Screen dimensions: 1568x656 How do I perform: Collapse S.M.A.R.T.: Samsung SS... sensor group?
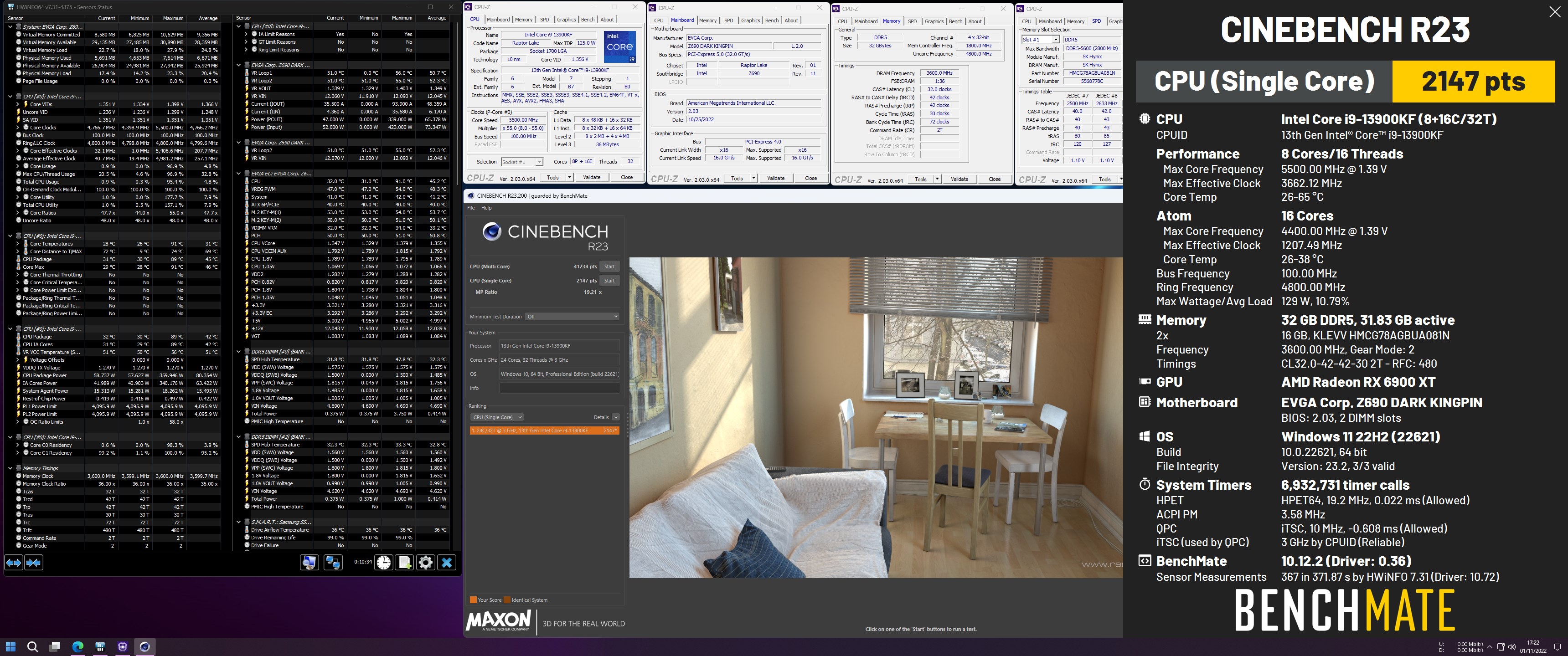(238, 522)
